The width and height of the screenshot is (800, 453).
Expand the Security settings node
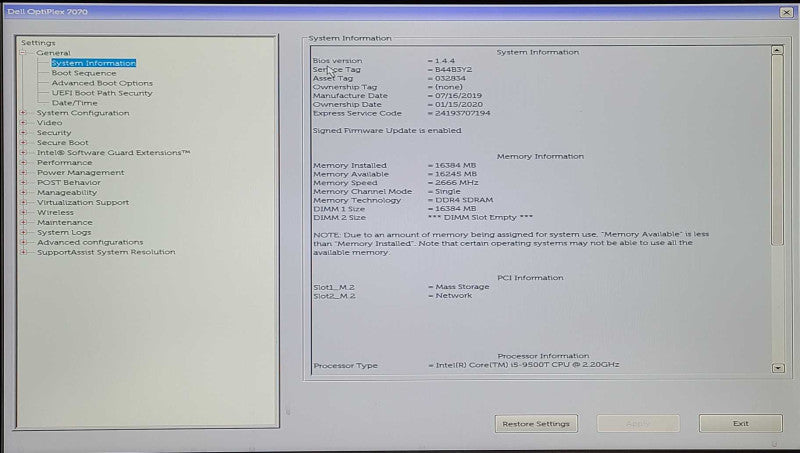coord(23,133)
